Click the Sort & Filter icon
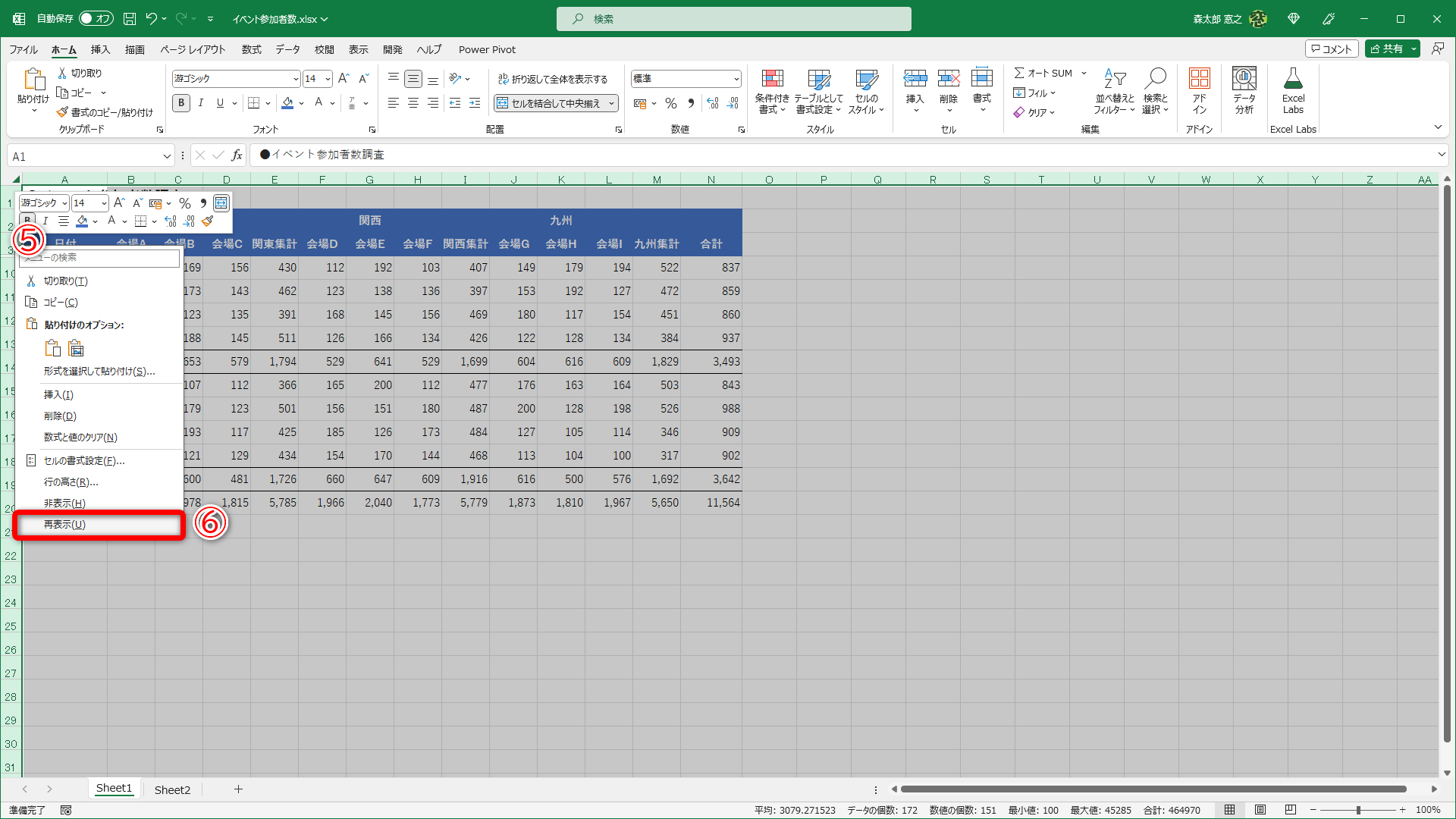Viewport: 1456px width, 819px height. point(1114,79)
